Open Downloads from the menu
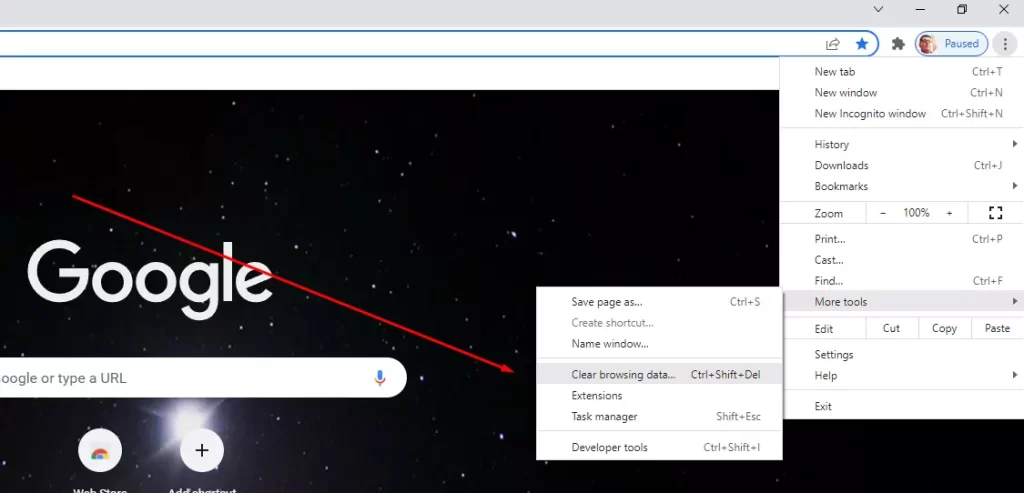Viewport: 1024px width, 493px height. pyautogui.click(x=902, y=165)
